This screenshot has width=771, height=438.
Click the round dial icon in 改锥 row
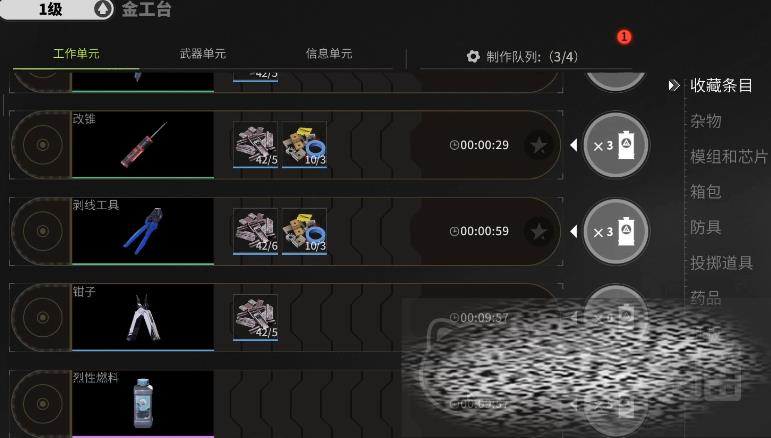click(x=43, y=145)
